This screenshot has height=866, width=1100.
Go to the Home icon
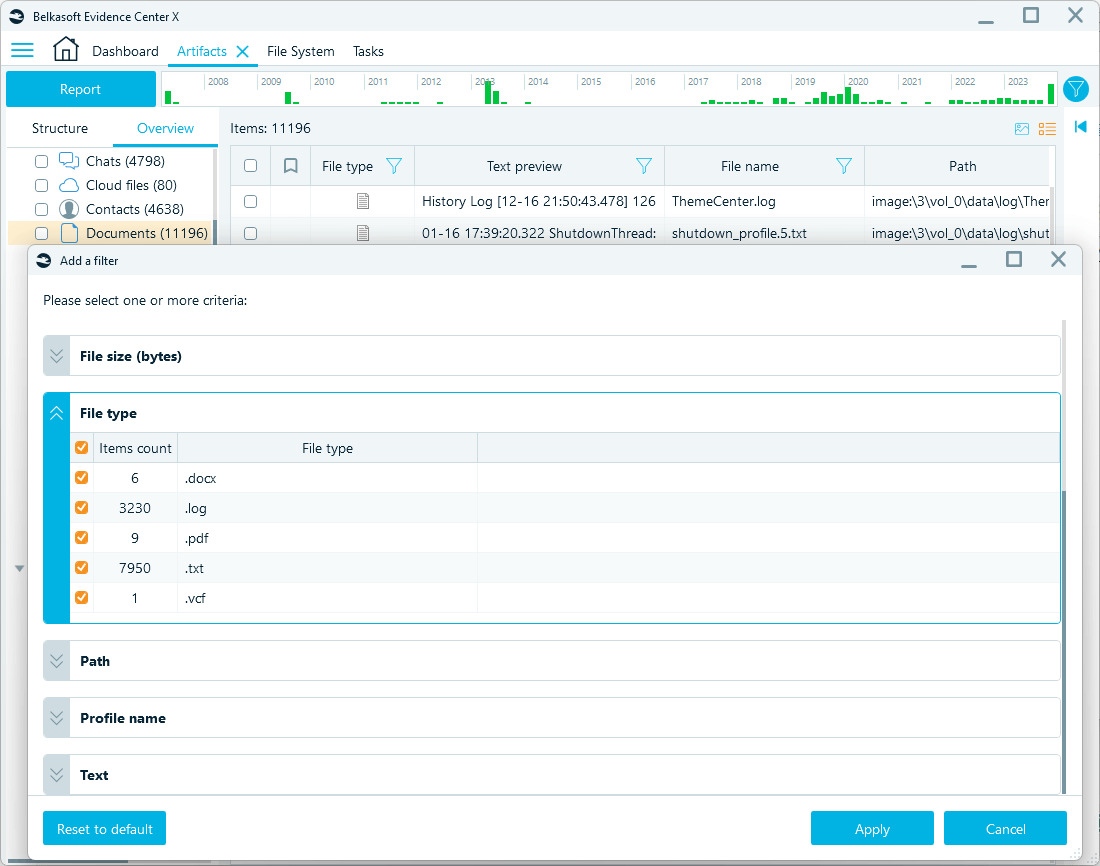point(66,49)
